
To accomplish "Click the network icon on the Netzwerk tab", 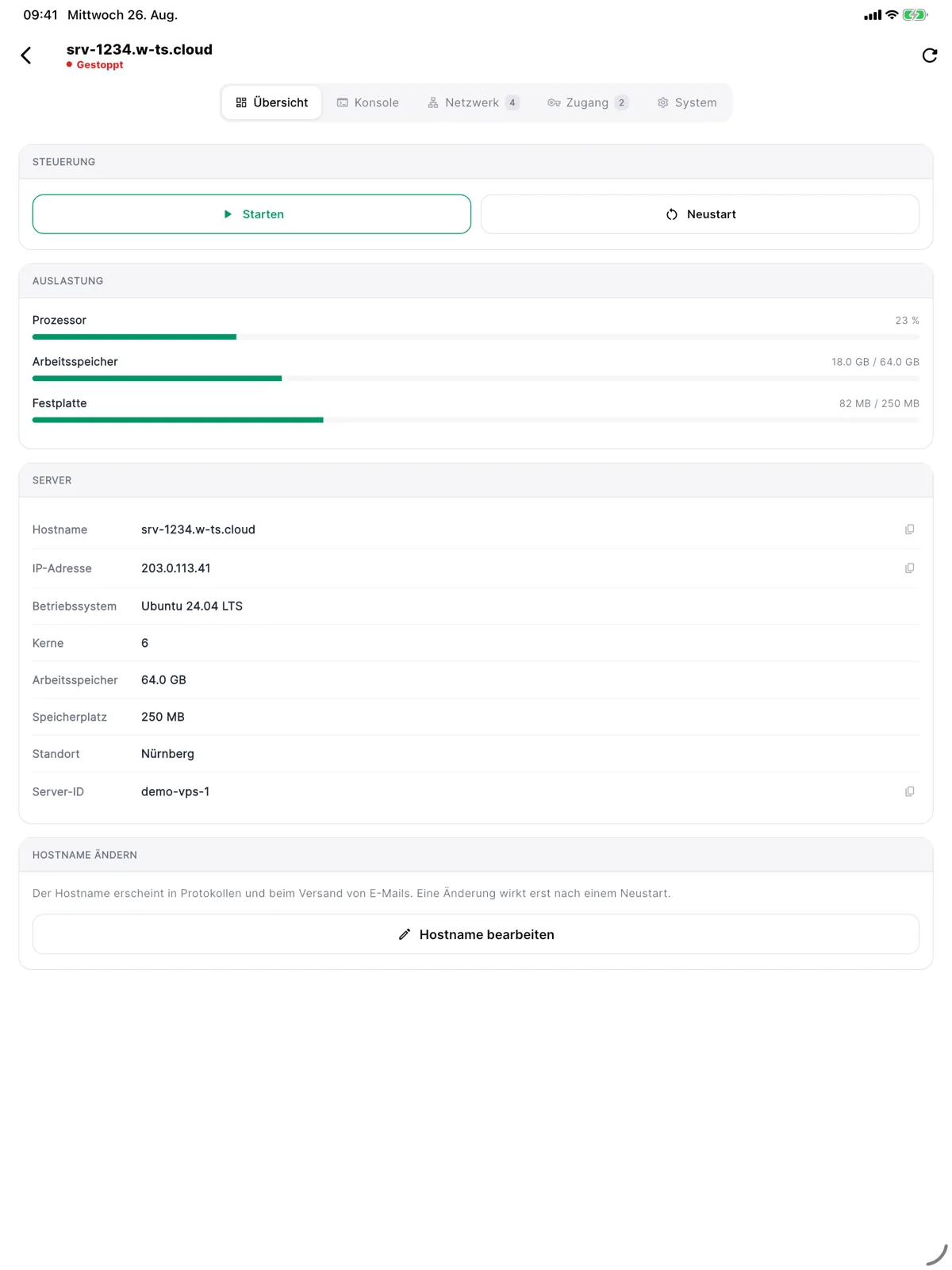I will click(433, 102).
